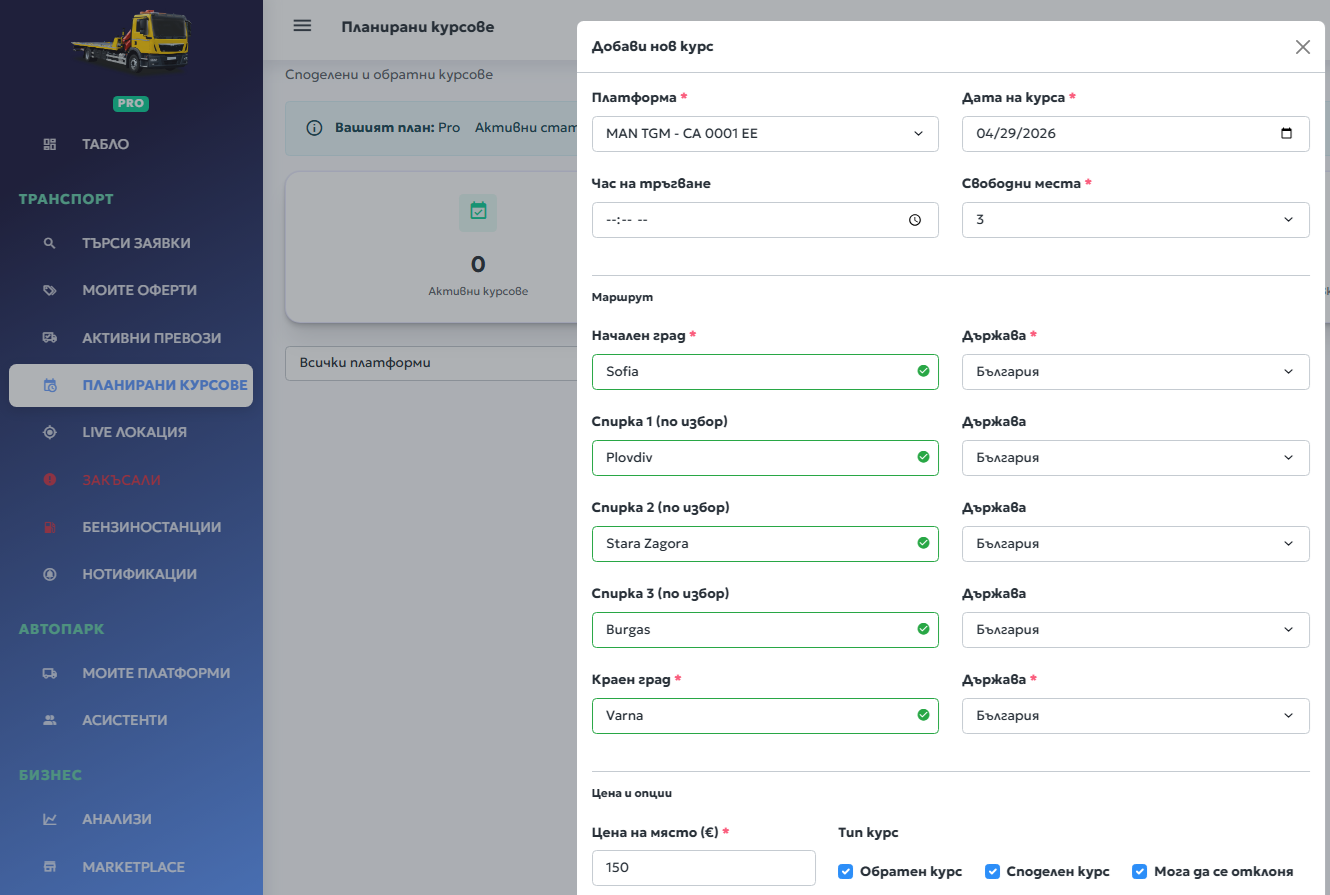Click the Live локация target icon
The height and width of the screenshot is (895, 1330).
coord(50,432)
